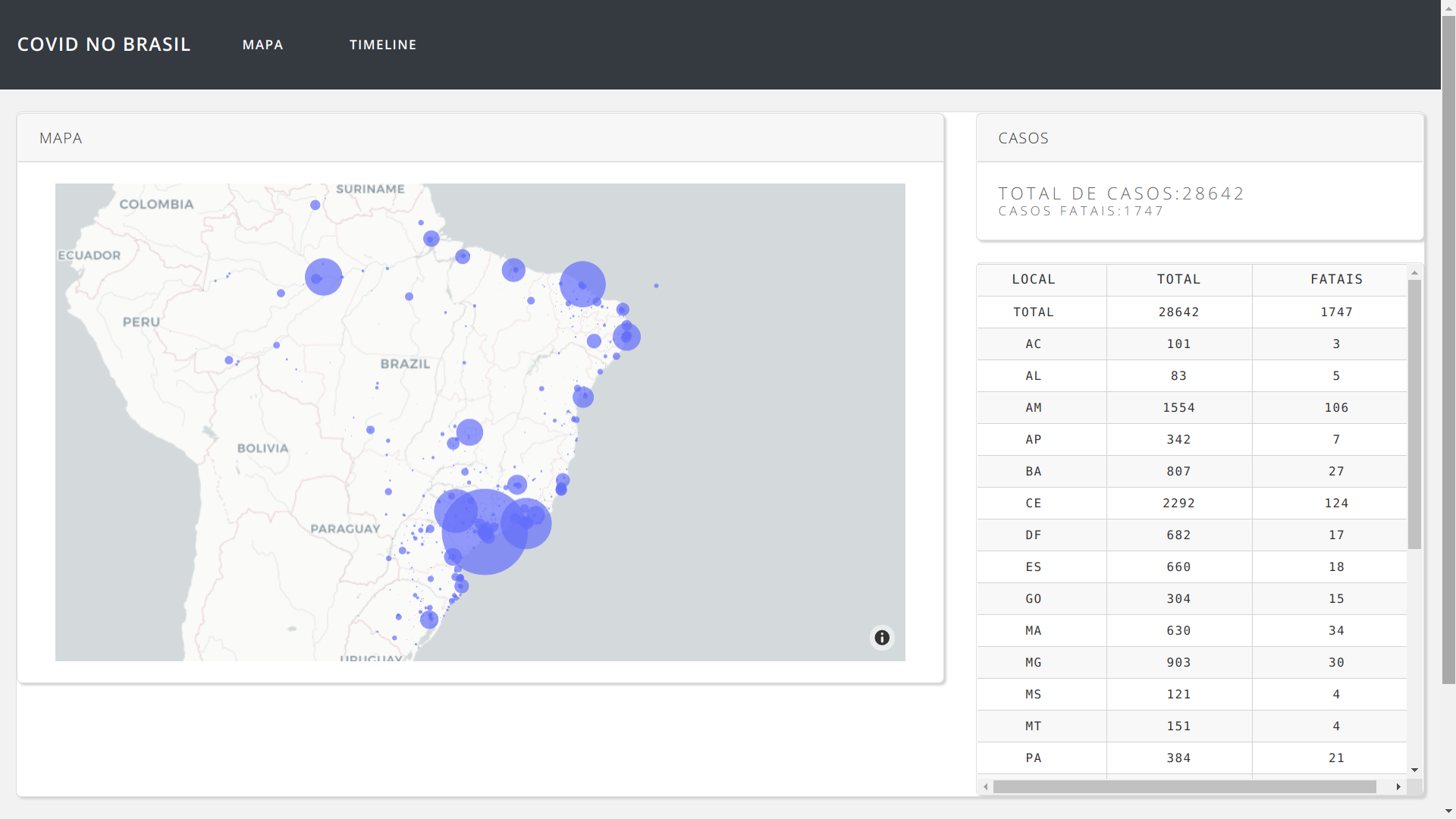This screenshot has width=1456, height=819.
Task: Click the COVID NO BRASIL brand link
Action: coord(104,45)
